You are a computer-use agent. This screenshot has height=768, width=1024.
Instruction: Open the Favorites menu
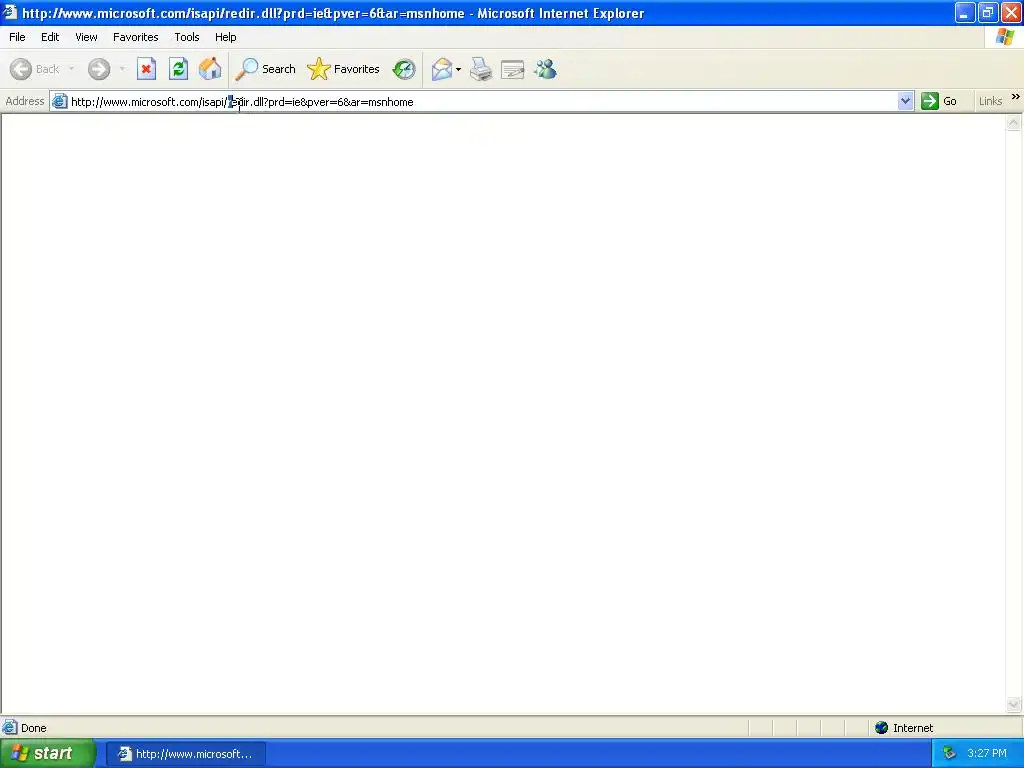click(136, 37)
